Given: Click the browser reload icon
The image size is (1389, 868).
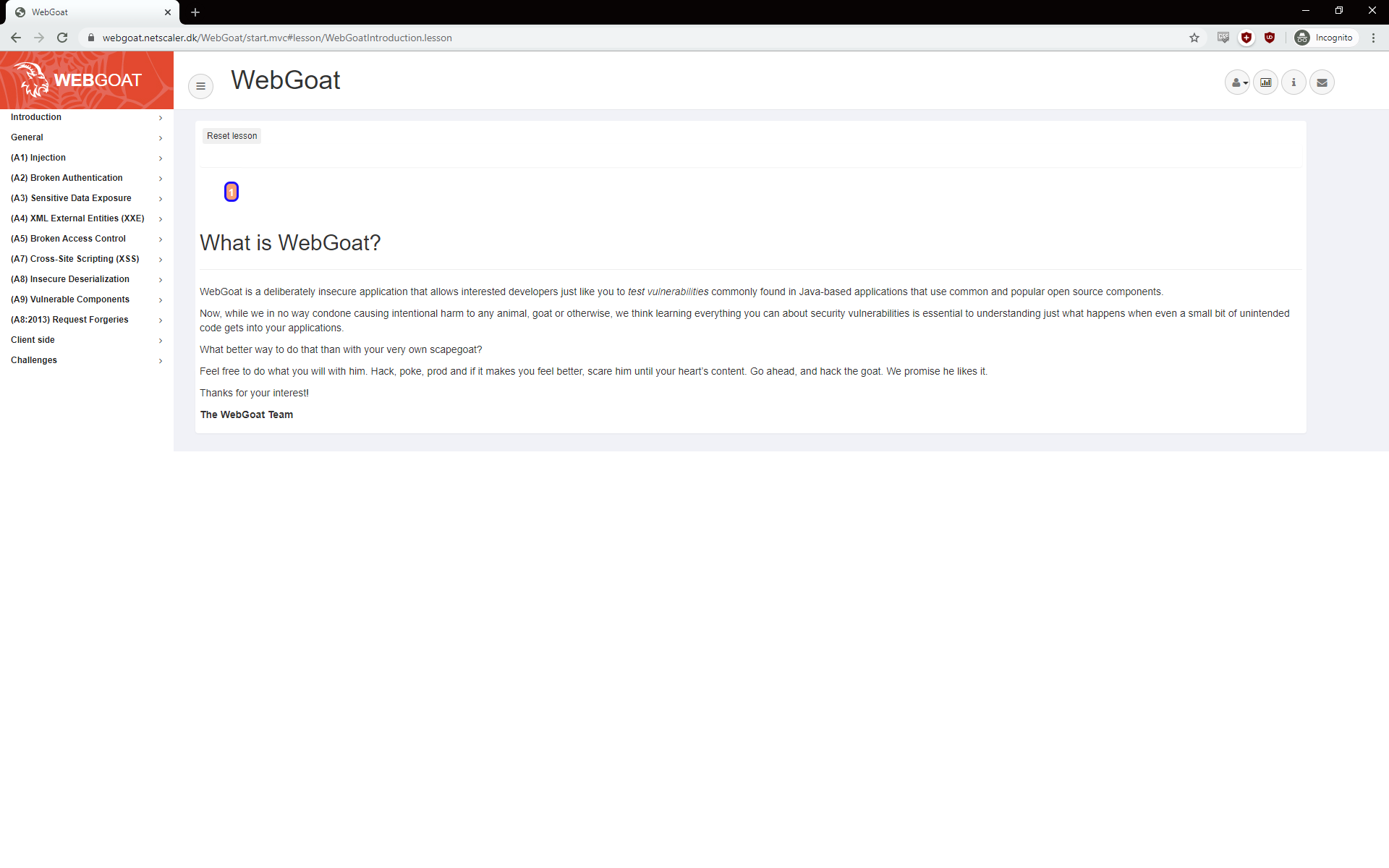Looking at the screenshot, I should tap(62, 38).
